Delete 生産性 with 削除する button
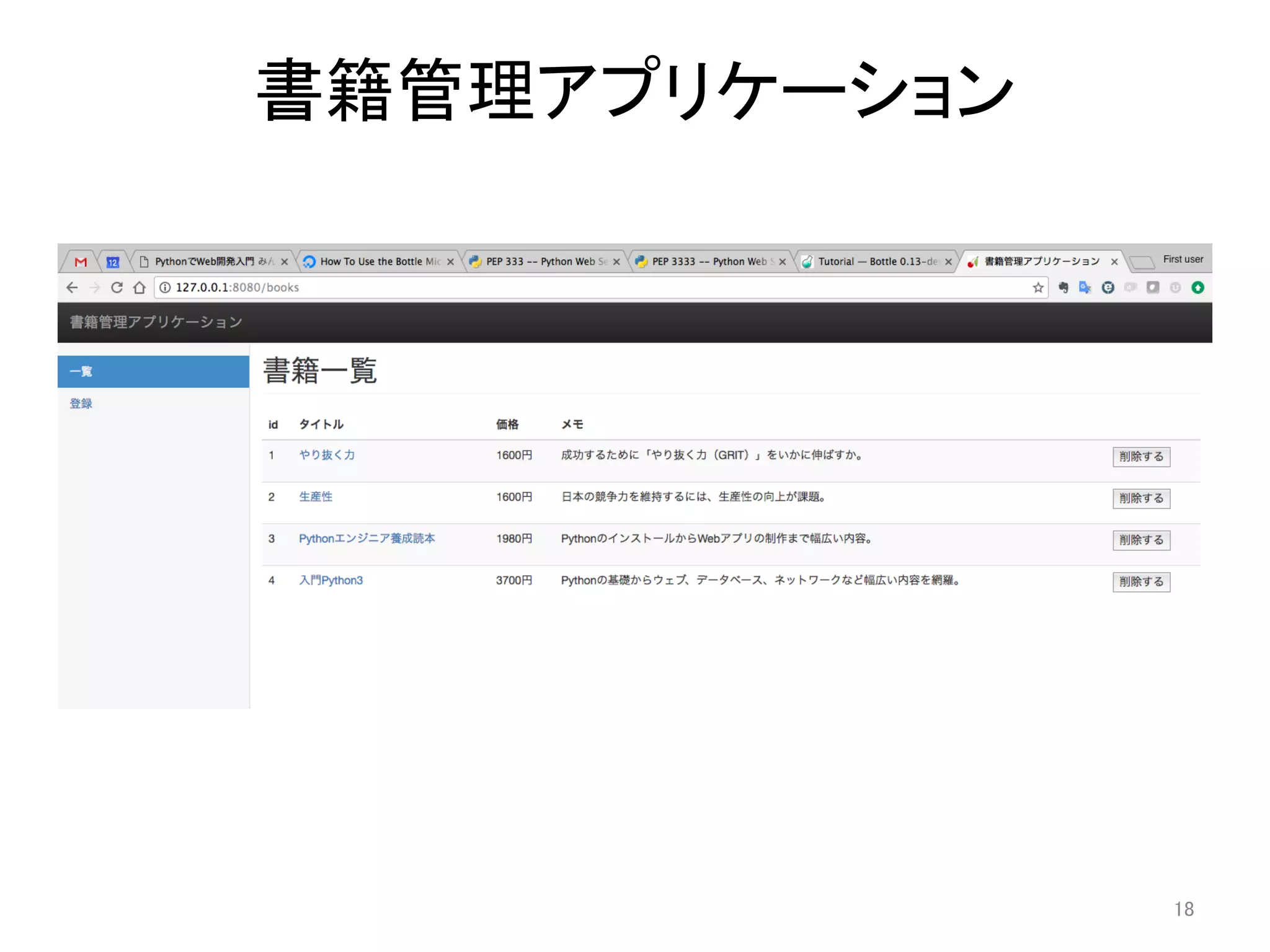 tap(1141, 498)
